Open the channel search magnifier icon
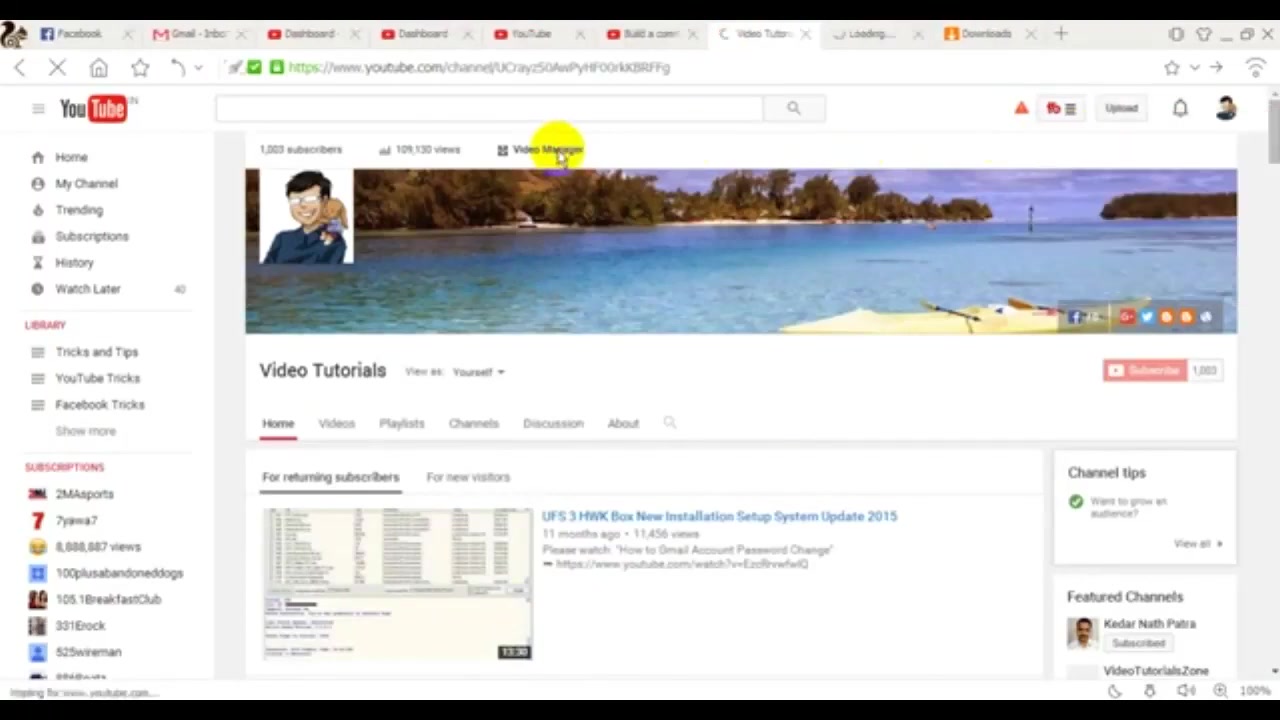The height and width of the screenshot is (720, 1280). coord(669,423)
